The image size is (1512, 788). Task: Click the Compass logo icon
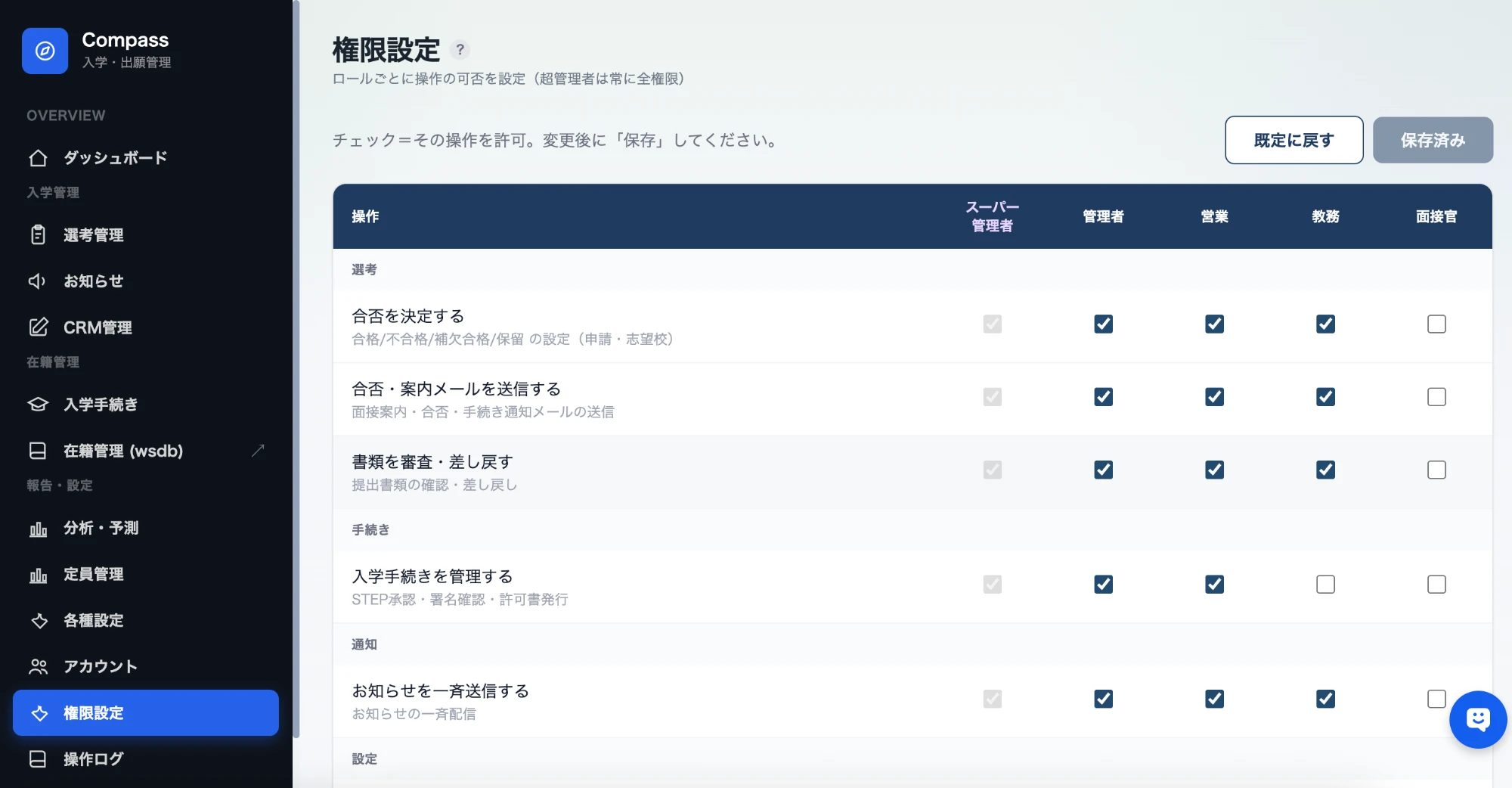click(45, 51)
